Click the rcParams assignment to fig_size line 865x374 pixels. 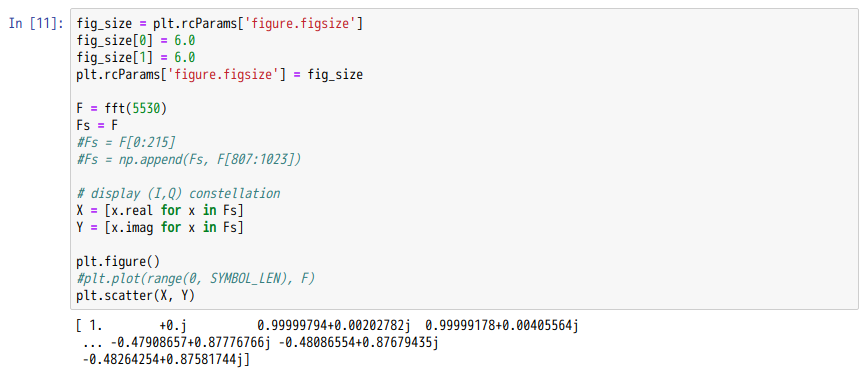pos(220,74)
